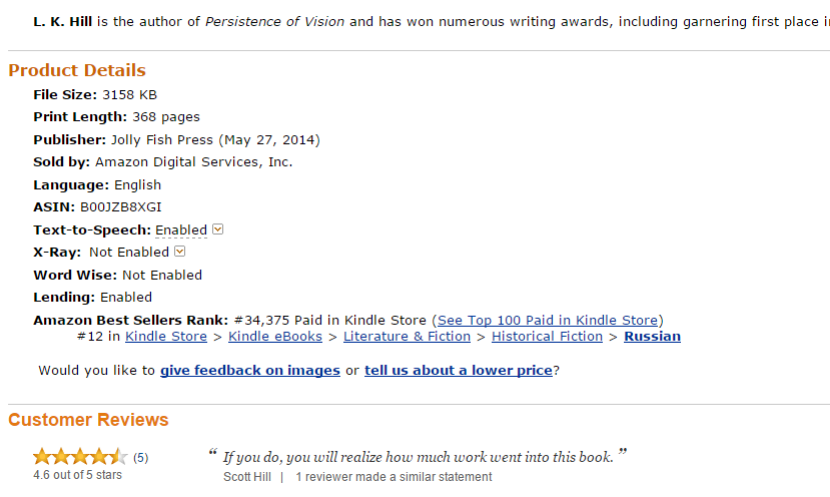The height and width of the screenshot is (497, 830).
Task: Open the Kindle eBooks category link
Action: pyautogui.click(x=275, y=337)
